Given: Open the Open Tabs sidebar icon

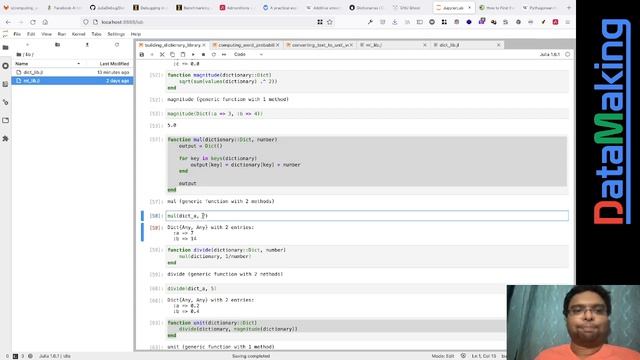Looking at the screenshot, I should [x=5, y=120].
